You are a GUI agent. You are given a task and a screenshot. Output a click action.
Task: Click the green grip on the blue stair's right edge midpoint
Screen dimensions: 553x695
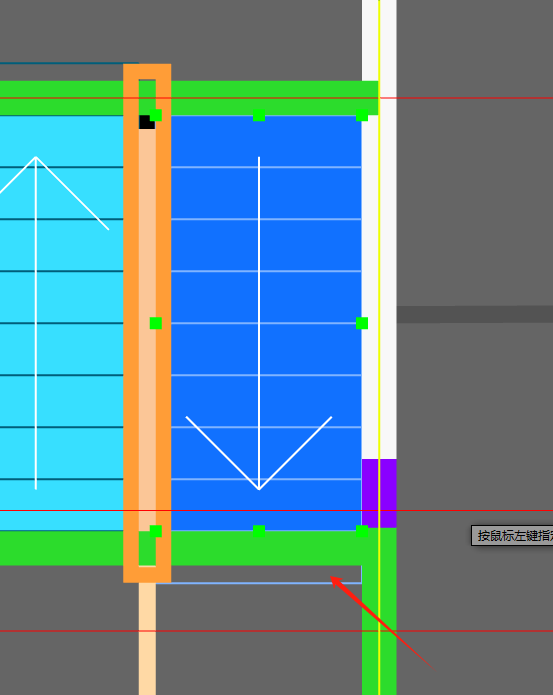click(362, 323)
